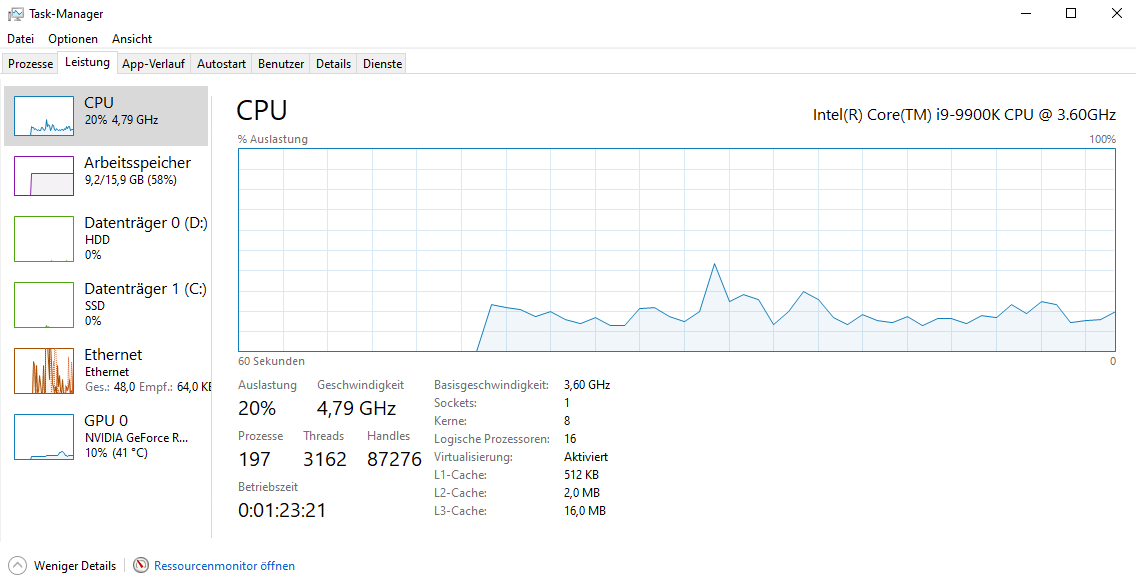Click the Weniger Details chevron icon
This screenshot has width=1136, height=587.
coord(19,565)
